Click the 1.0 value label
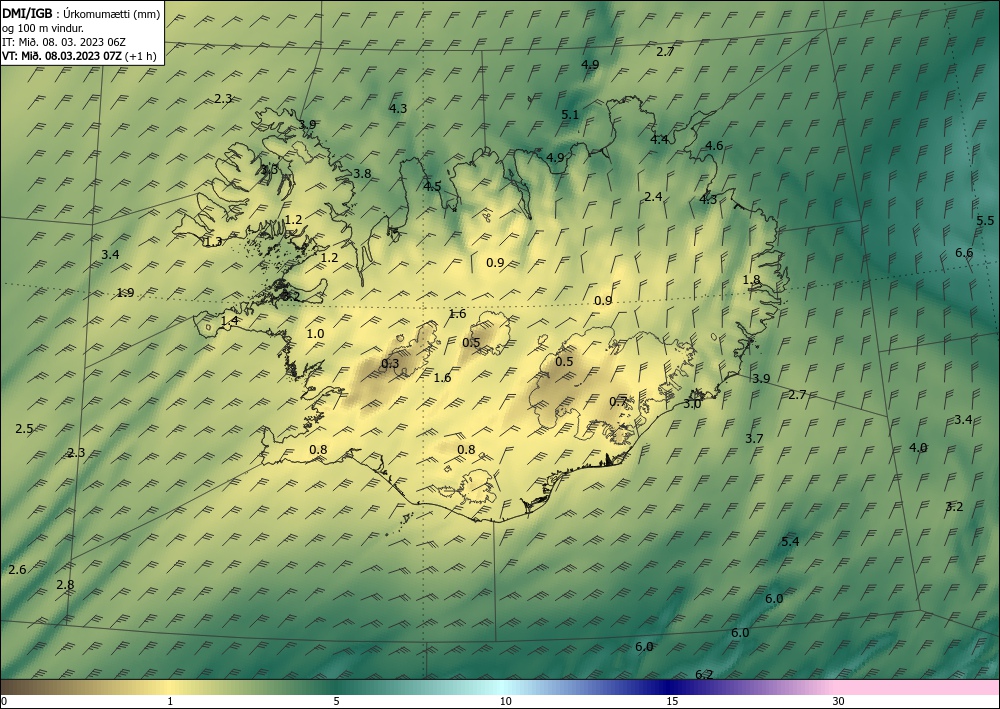This screenshot has width=1000, height=709. (316, 333)
